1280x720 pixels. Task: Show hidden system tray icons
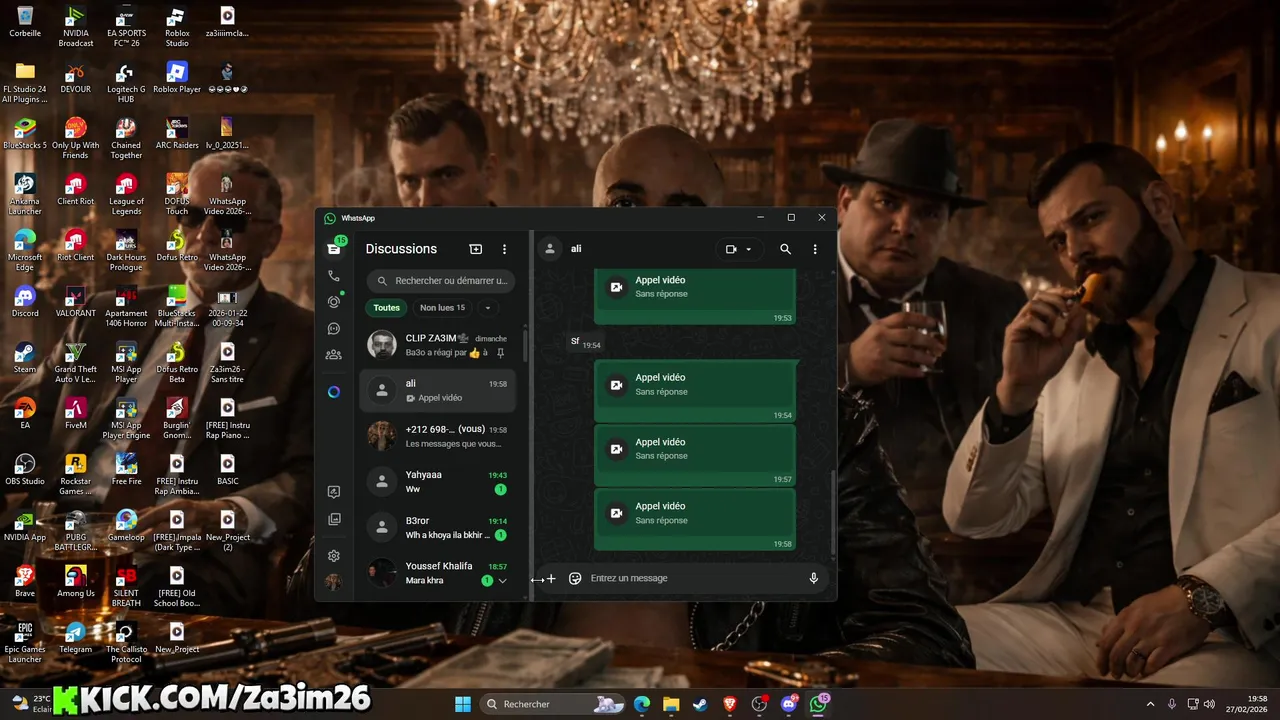(1150, 704)
